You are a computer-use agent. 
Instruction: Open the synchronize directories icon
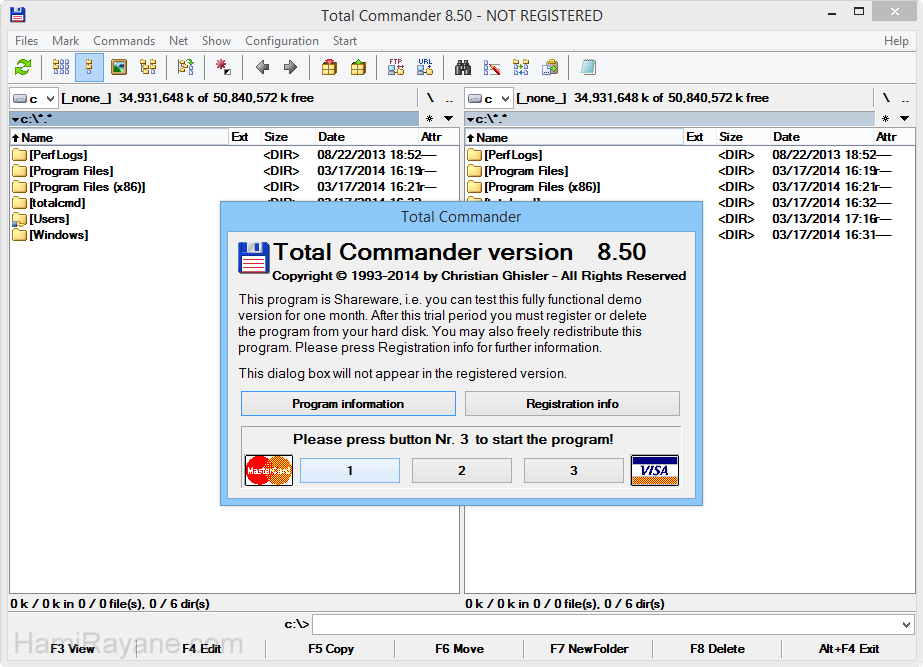[521, 67]
